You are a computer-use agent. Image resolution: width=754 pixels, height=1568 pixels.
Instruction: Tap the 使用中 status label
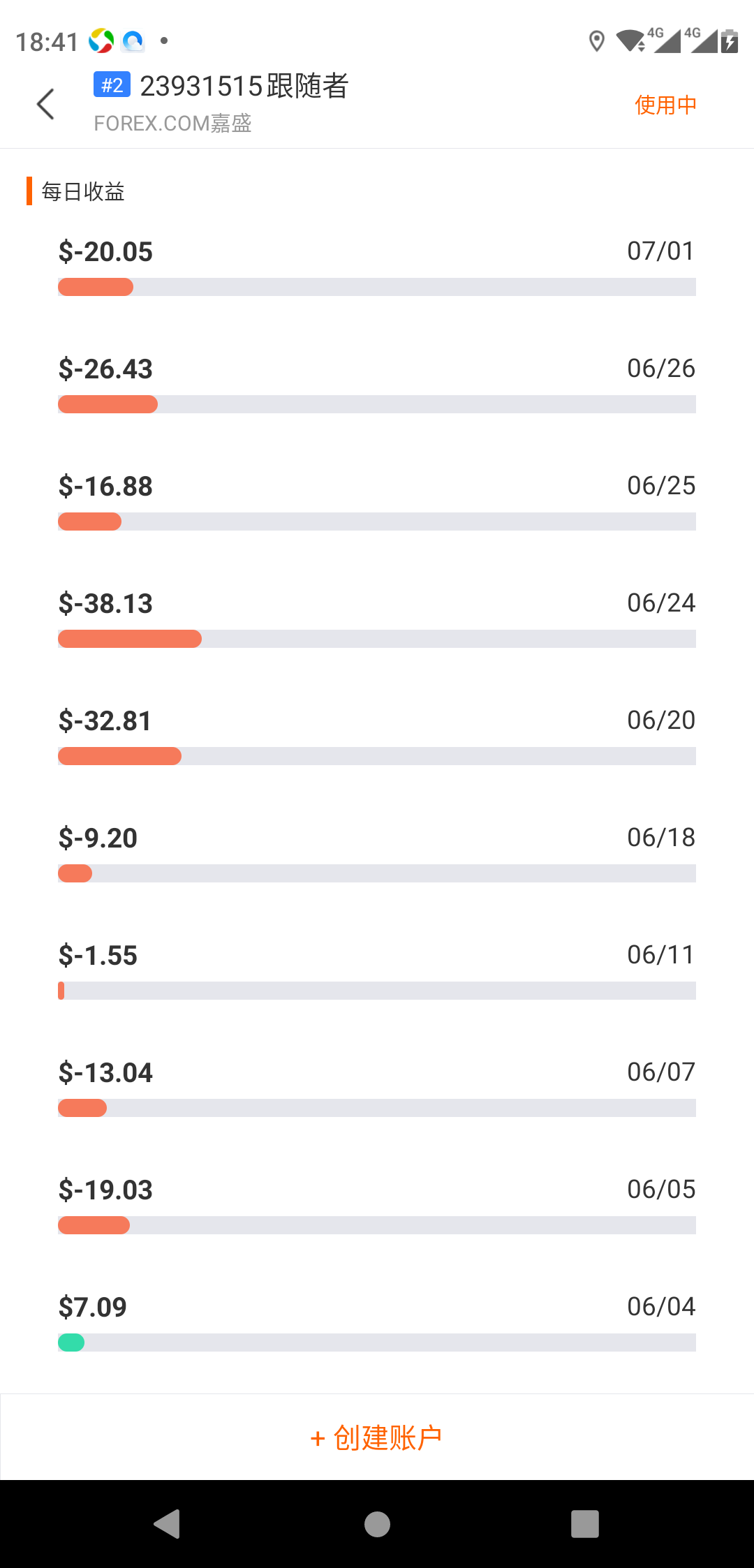[x=665, y=105]
